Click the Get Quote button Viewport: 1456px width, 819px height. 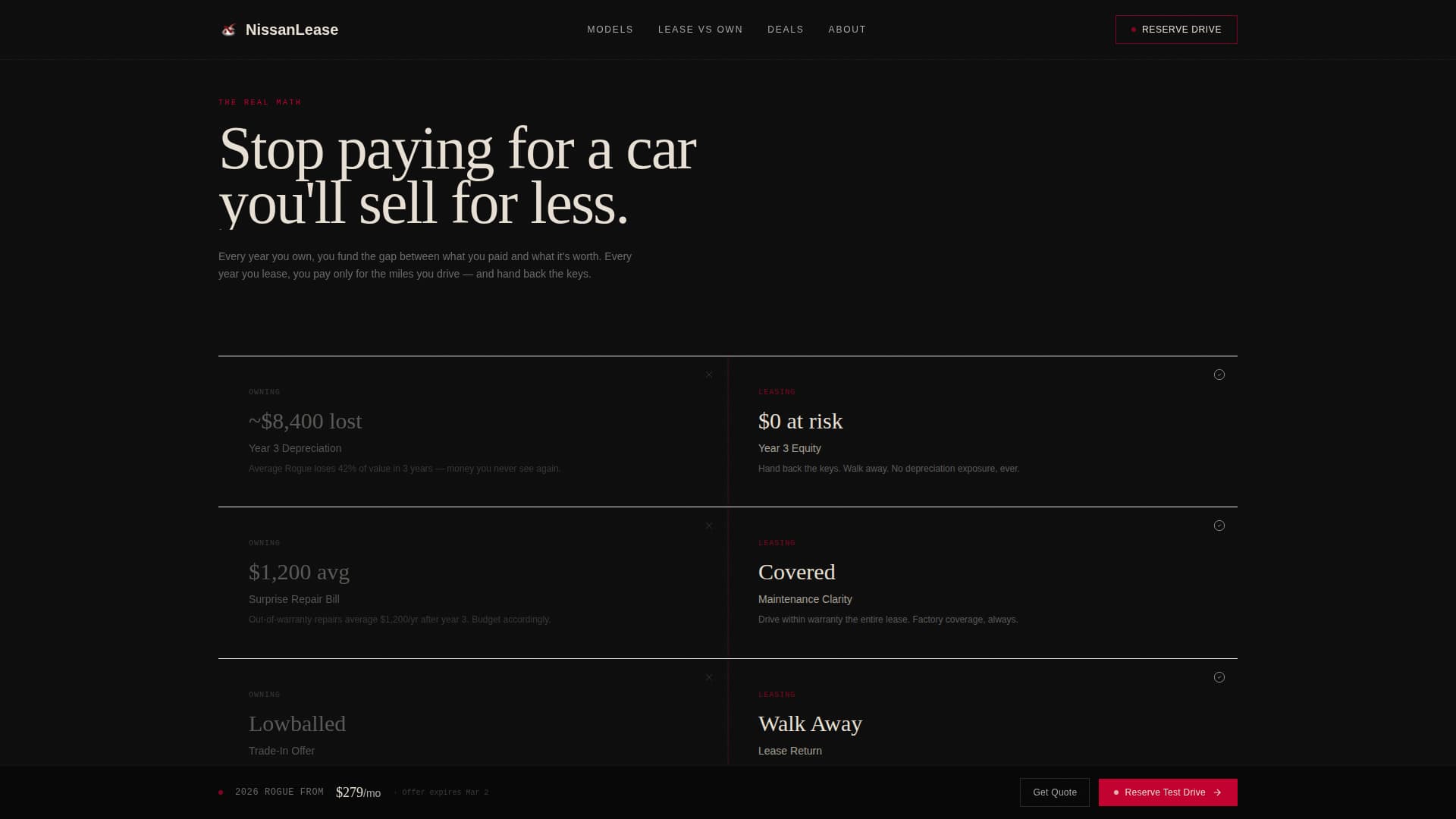(1054, 792)
